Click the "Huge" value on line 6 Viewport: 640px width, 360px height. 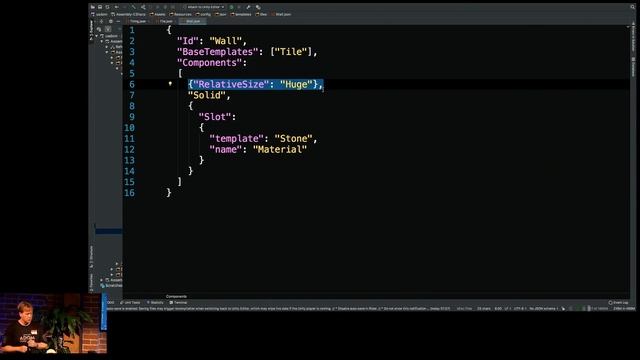click(x=297, y=84)
